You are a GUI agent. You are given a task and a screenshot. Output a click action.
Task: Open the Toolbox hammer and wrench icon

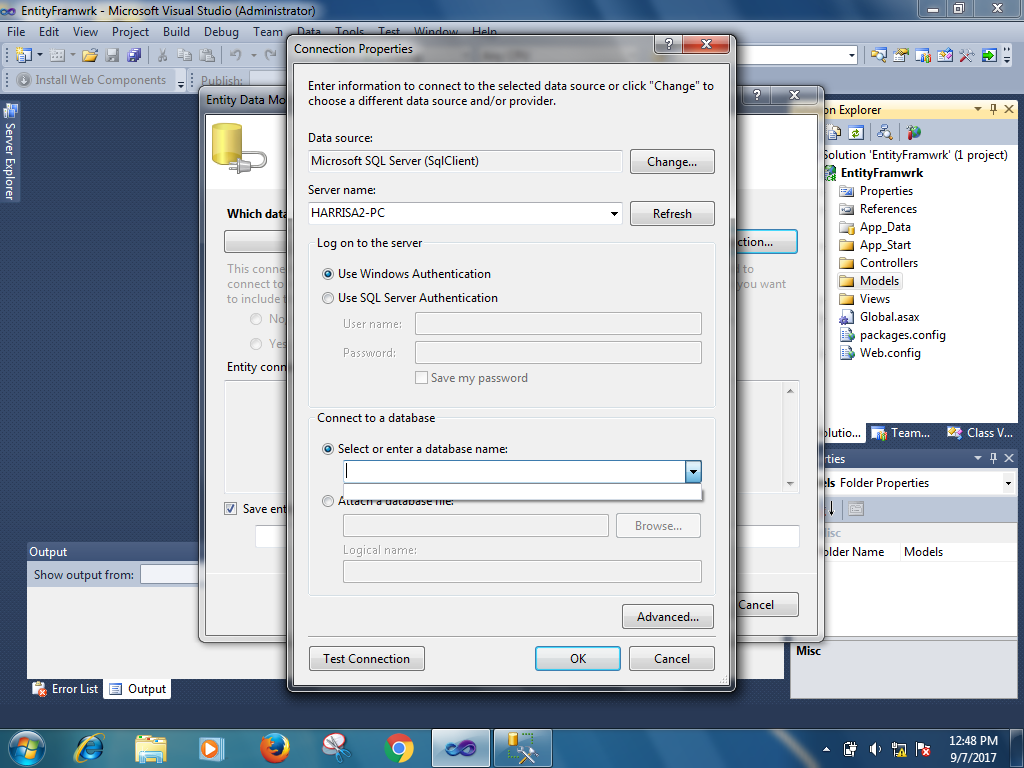coord(967,55)
